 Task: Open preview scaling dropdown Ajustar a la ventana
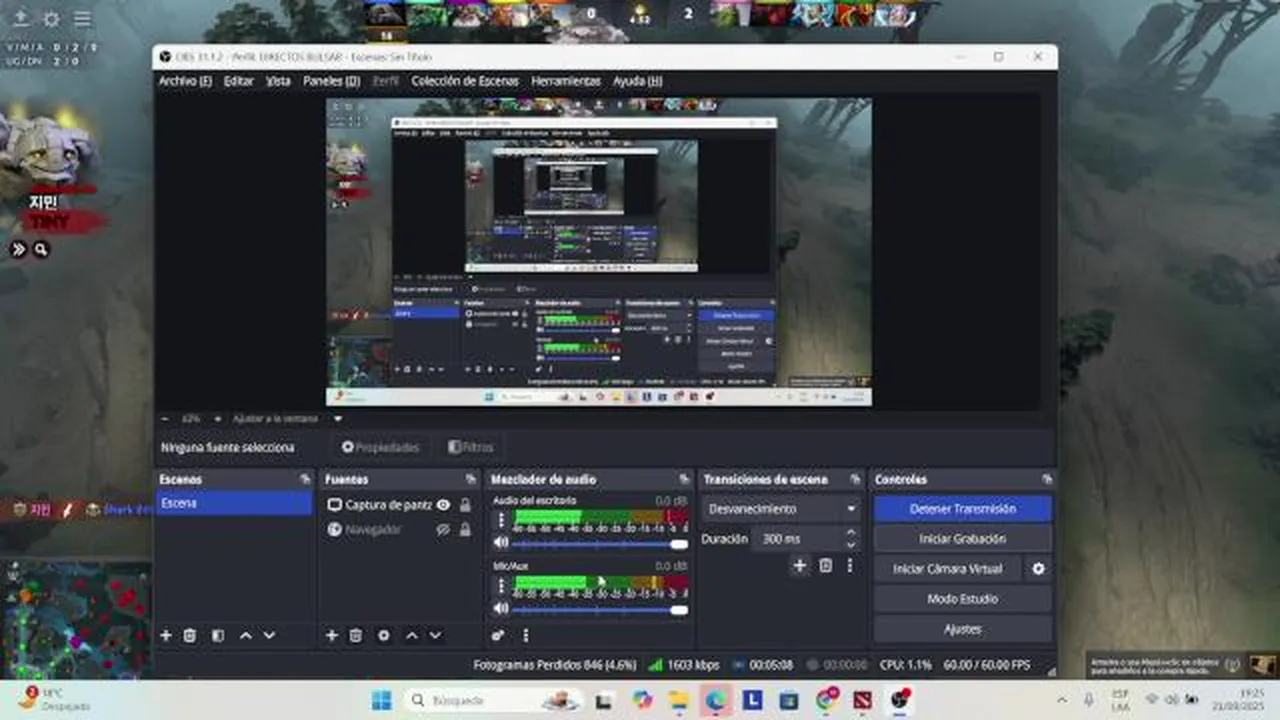(288, 419)
